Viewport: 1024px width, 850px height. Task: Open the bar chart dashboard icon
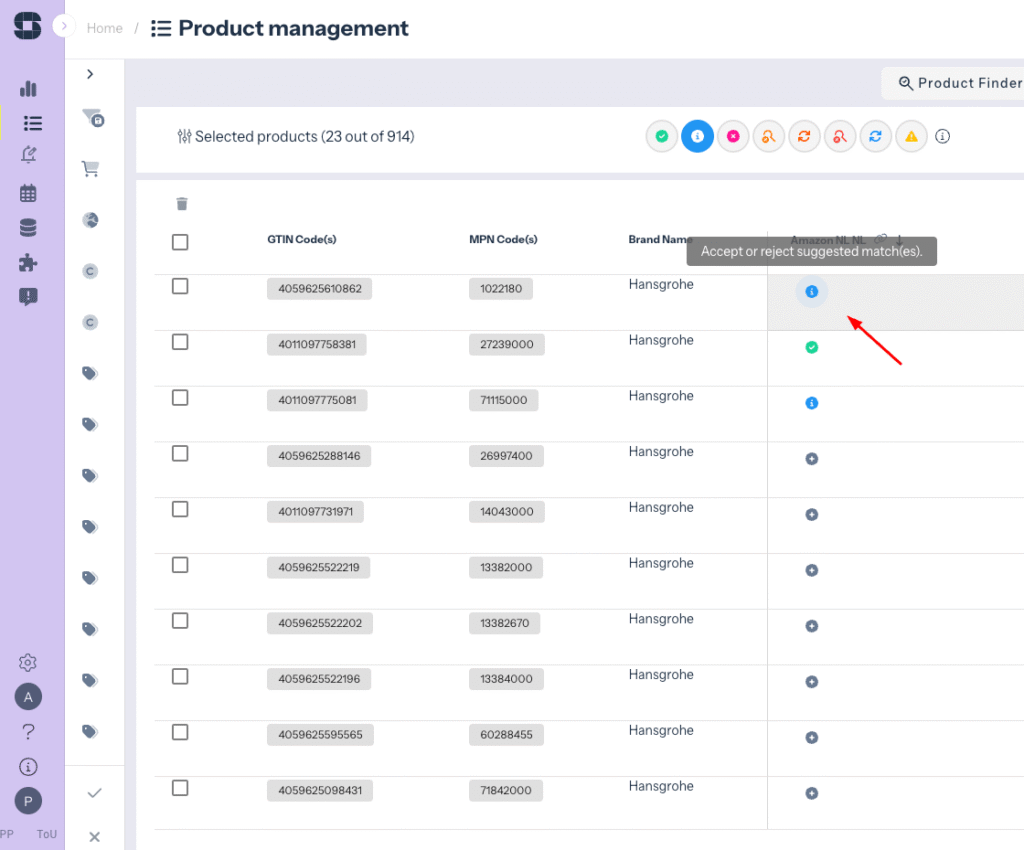click(x=28, y=89)
